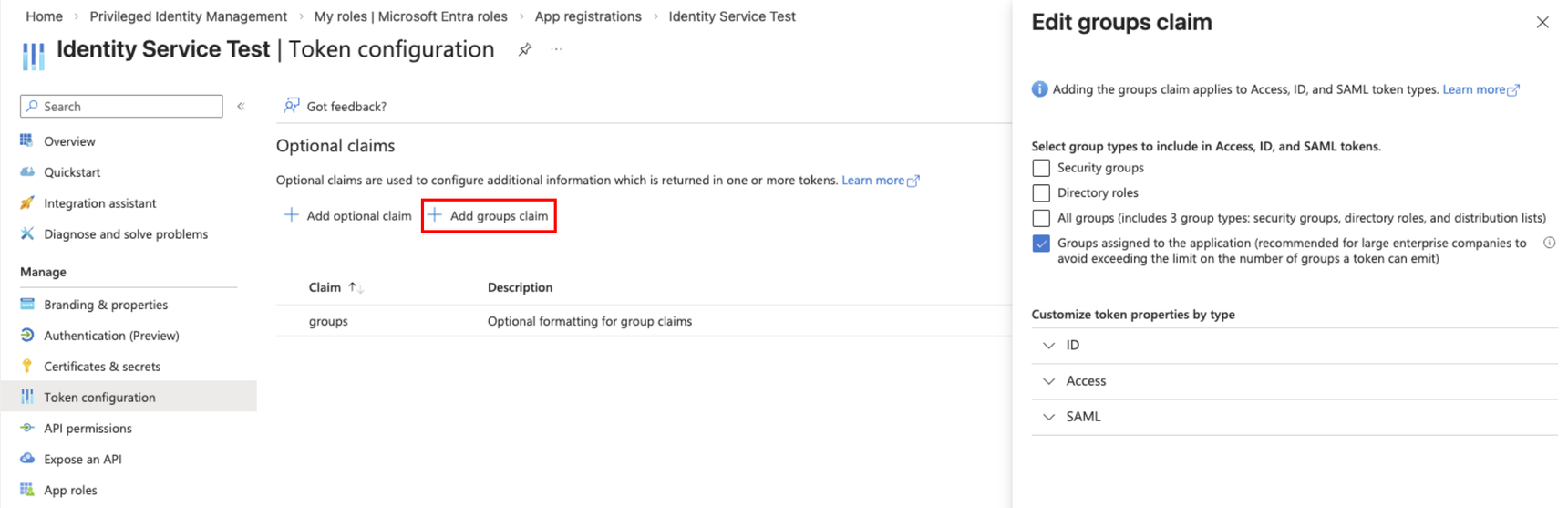Open API permissions in the sidebar
This screenshot has height=508, width=1568.
tap(88, 429)
